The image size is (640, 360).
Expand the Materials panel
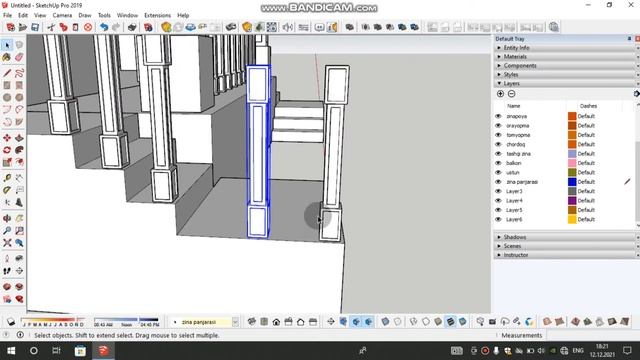pyautogui.click(x=565, y=57)
